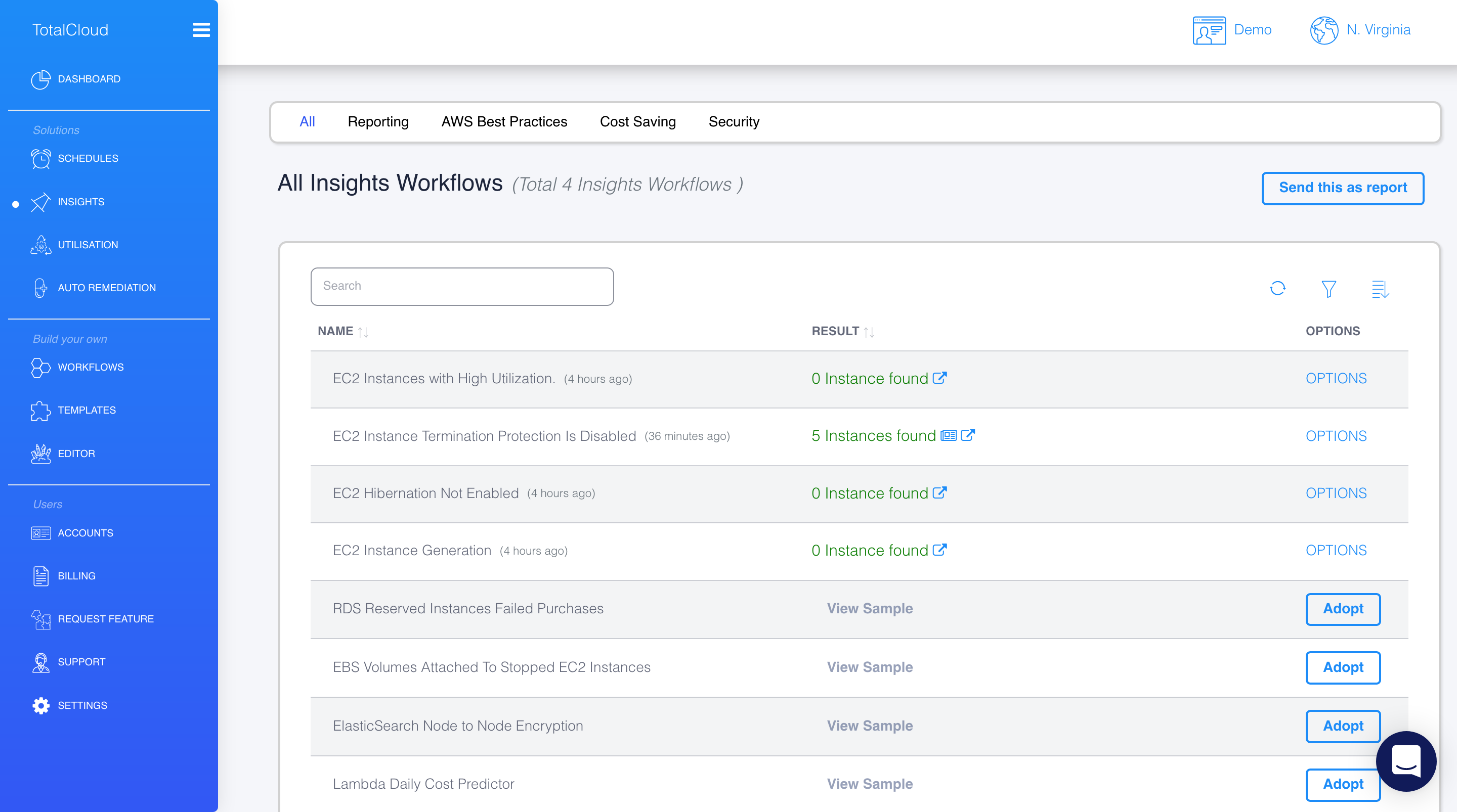This screenshot has height=812, width=1457.
Task: Click 'Lambda Daily Cost Predictor' row name
Action: tap(423, 784)
